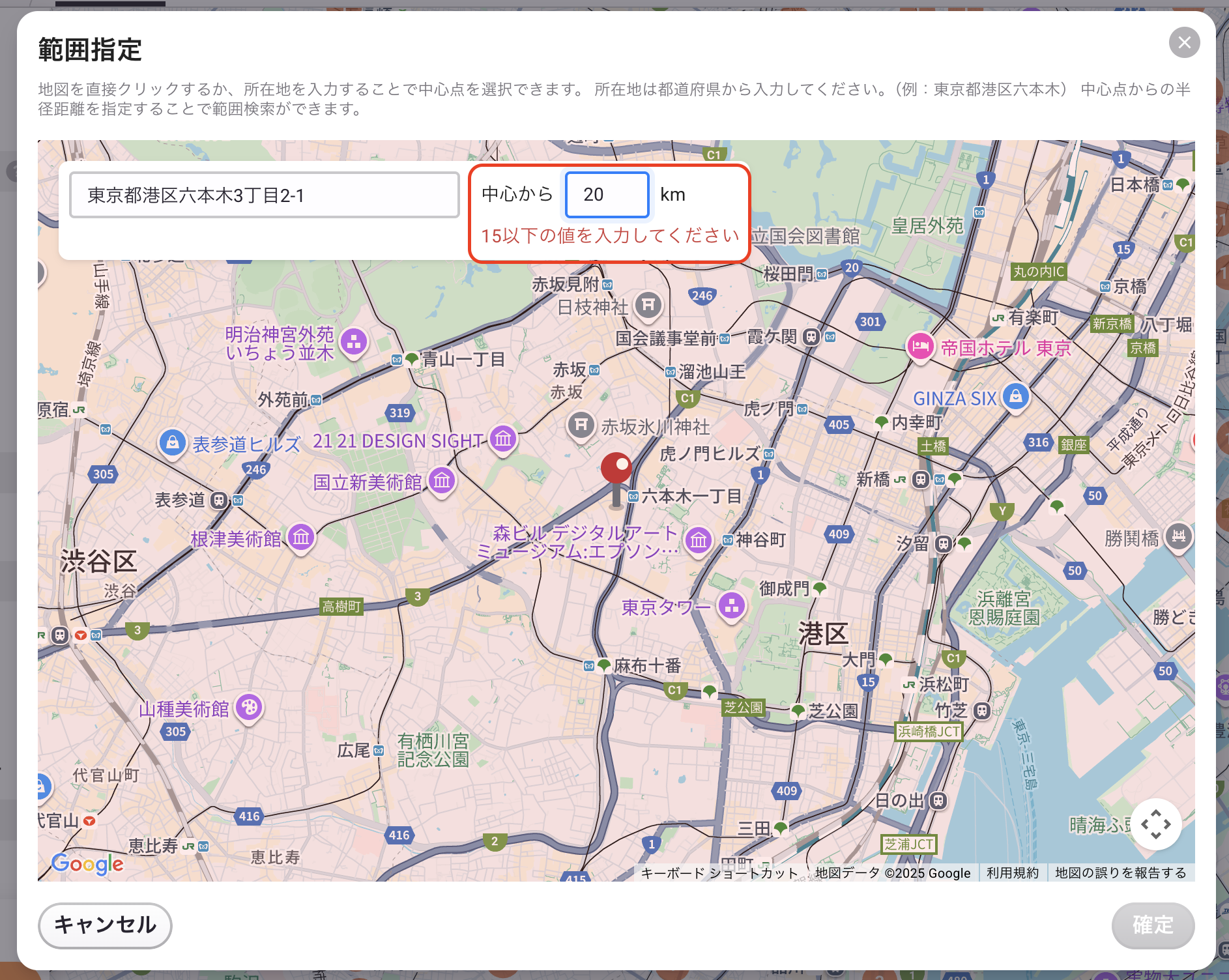Click the 国立新美術館 museum marker
The width and height of the screenshot is (1229, 980).
click(x=442, y=481)
